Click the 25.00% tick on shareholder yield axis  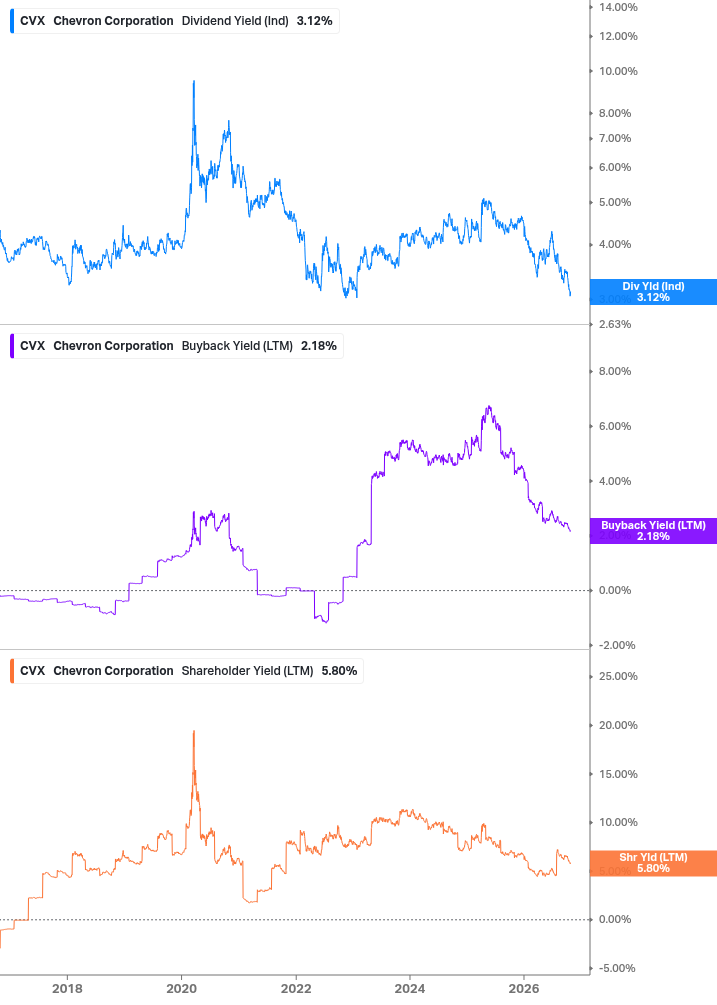coord(618,676)
